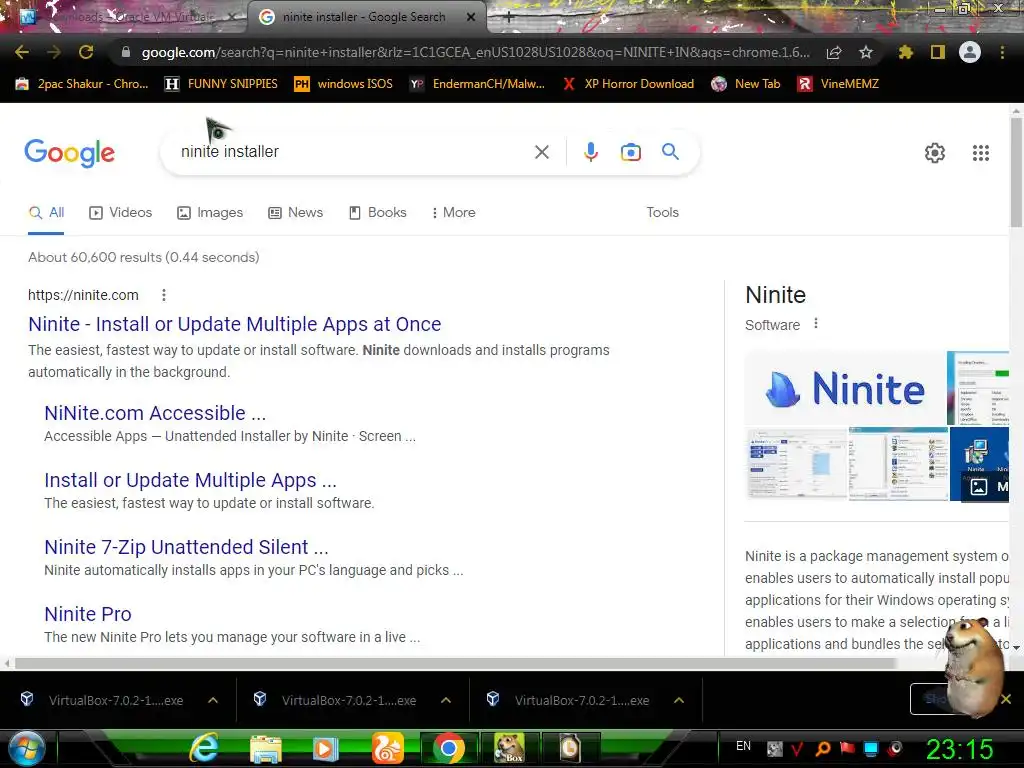Expand options for the second VirtualBox download
The image size is (1024, 768).
446,700
